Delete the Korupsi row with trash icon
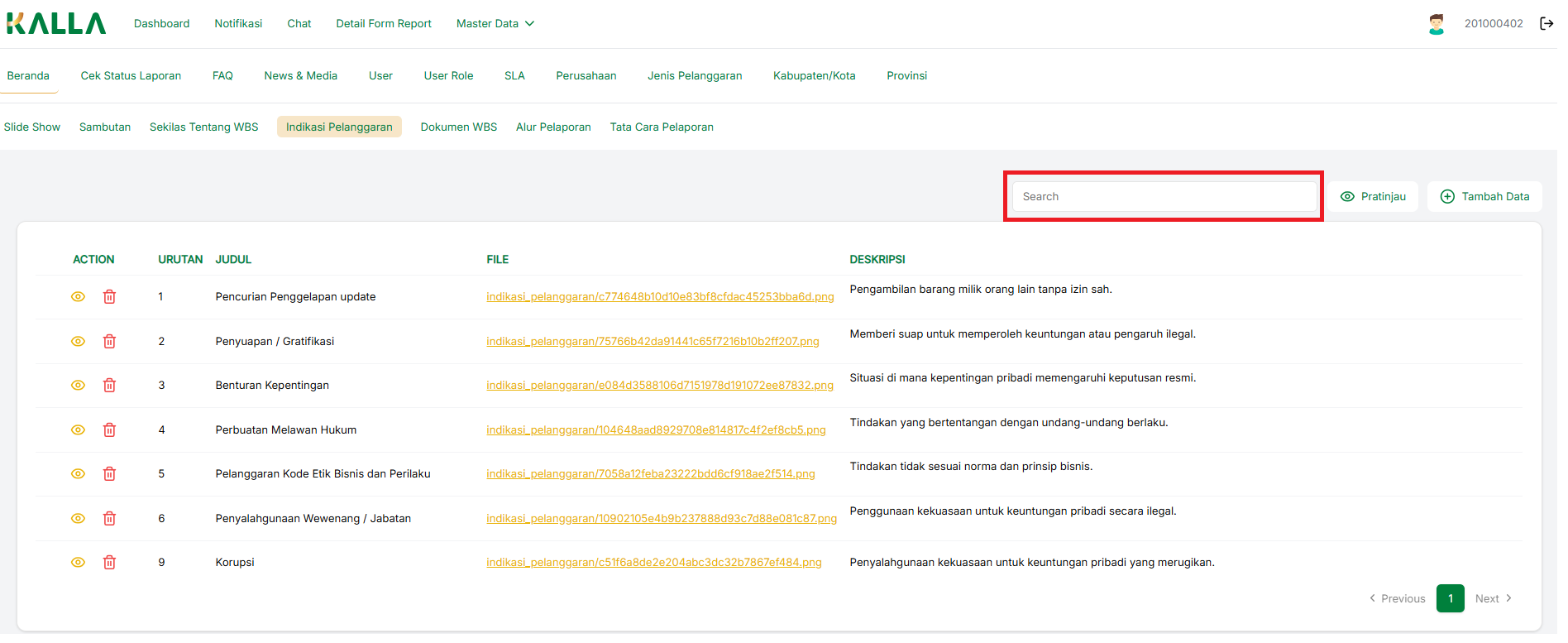 coord(109,563)
